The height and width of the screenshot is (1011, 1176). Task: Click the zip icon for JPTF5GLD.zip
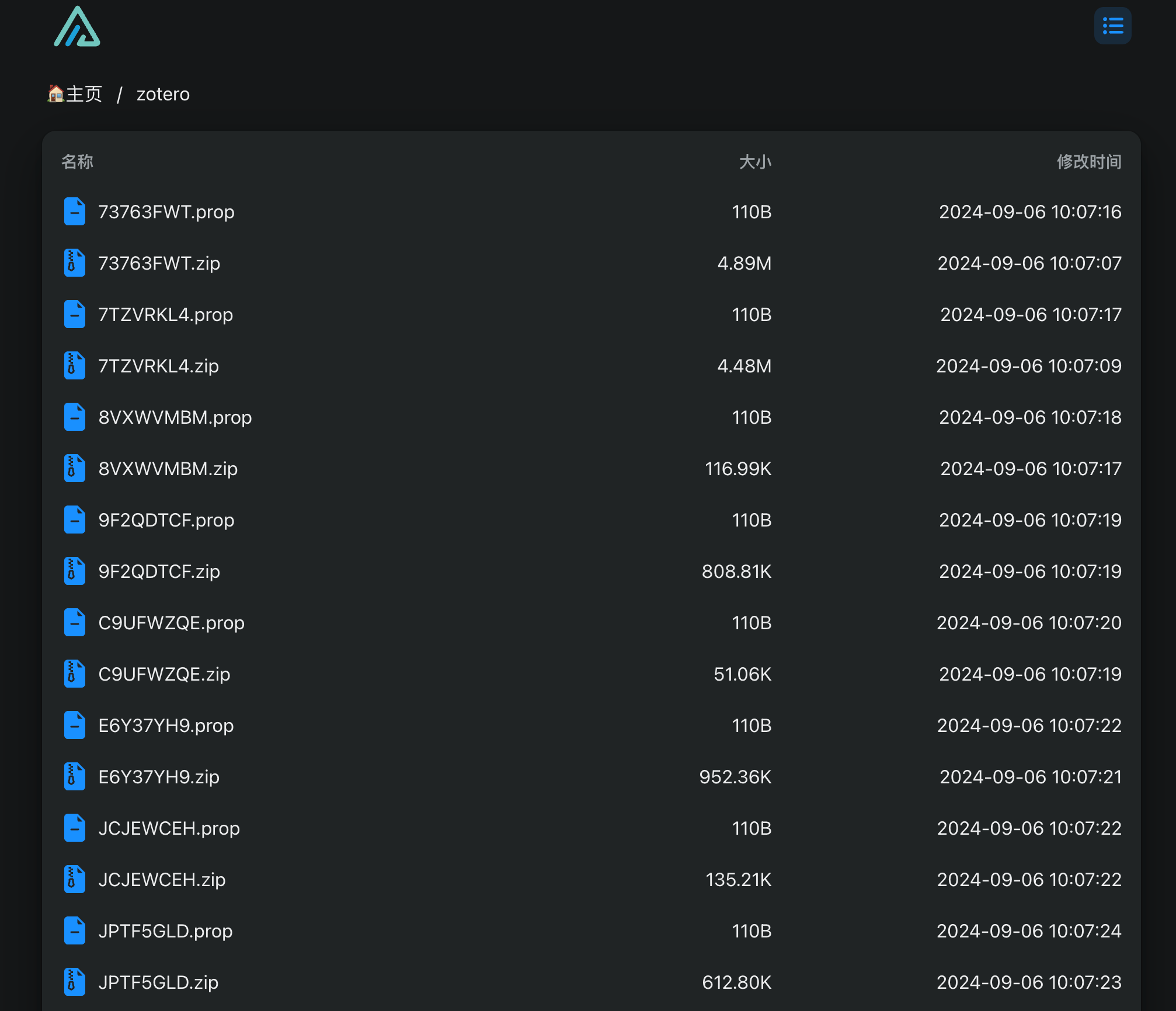[75, 982]
